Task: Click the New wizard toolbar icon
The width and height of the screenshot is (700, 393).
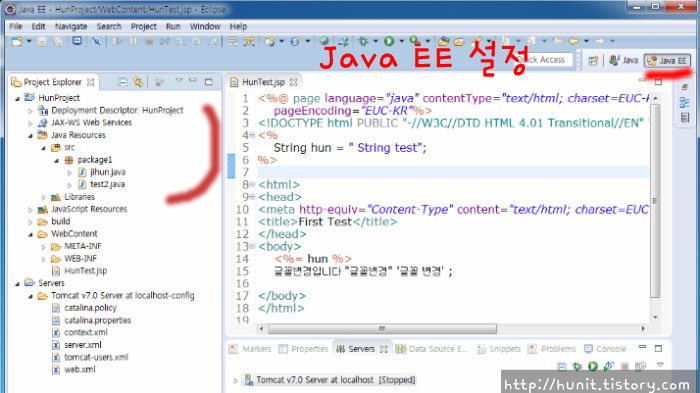Action: pos(17,42)
